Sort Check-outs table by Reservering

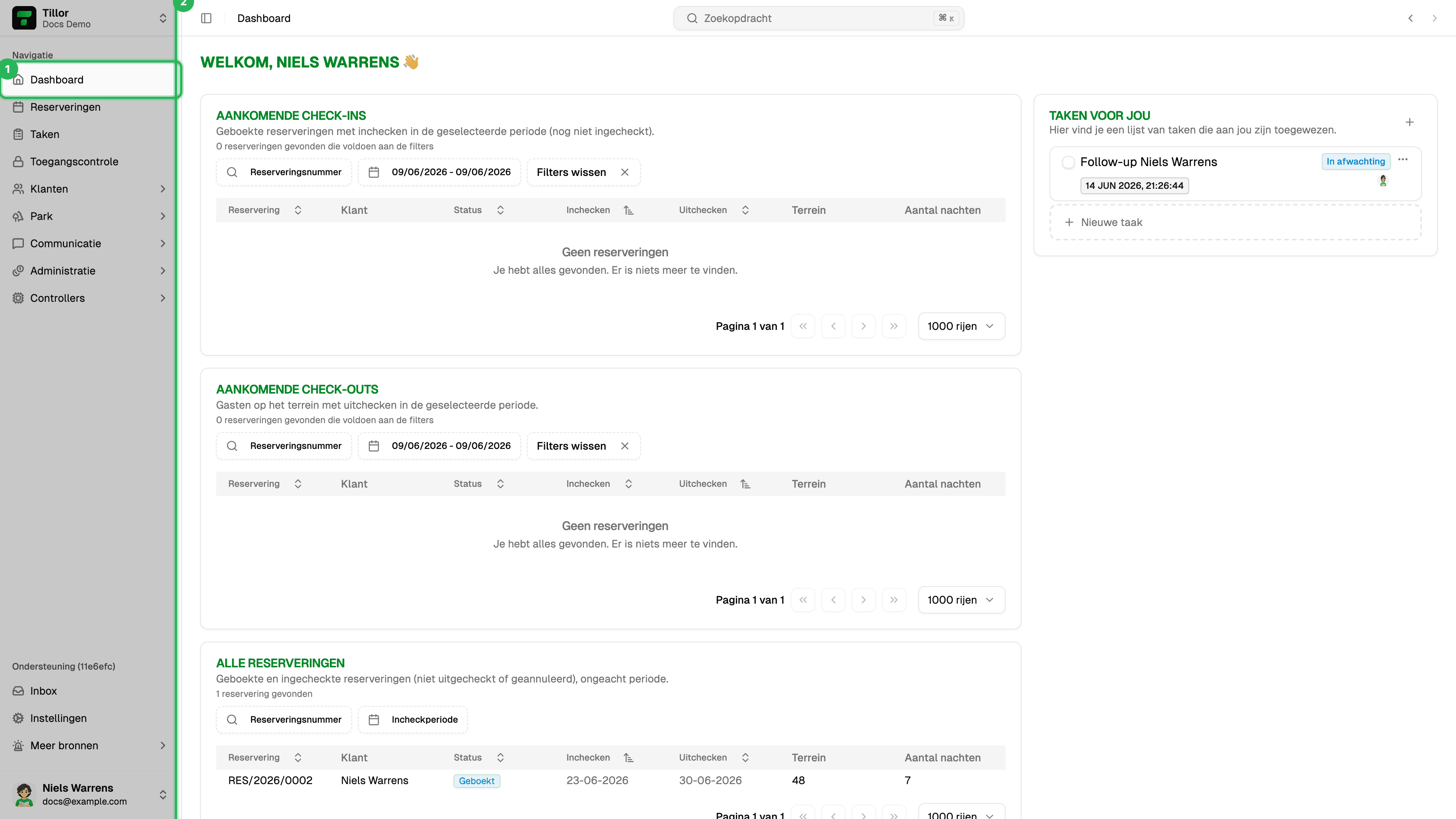(x=265, y=484)
